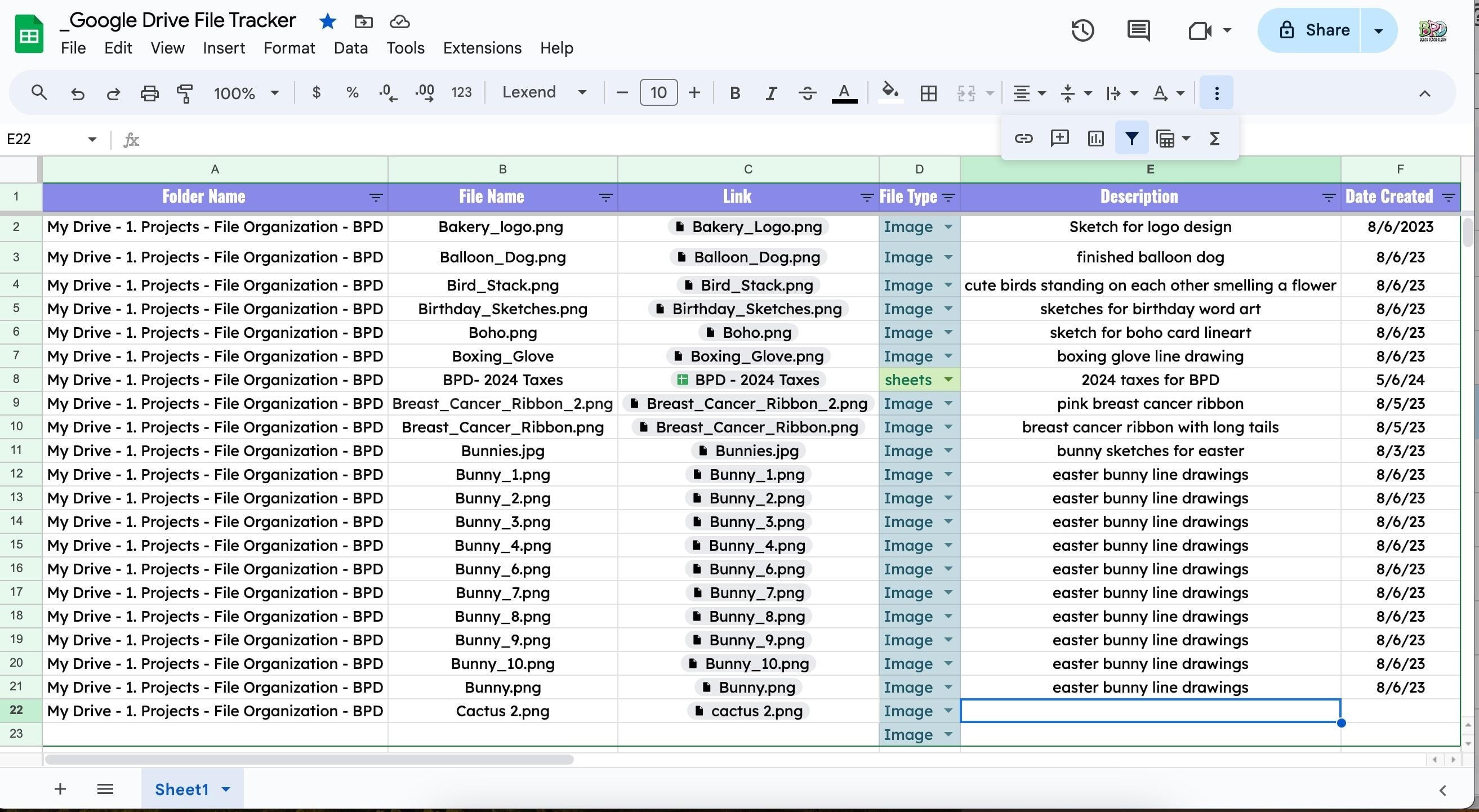1479x812 pixels.
Task: Expand the Share options arrow
Action: point(1379,30)
